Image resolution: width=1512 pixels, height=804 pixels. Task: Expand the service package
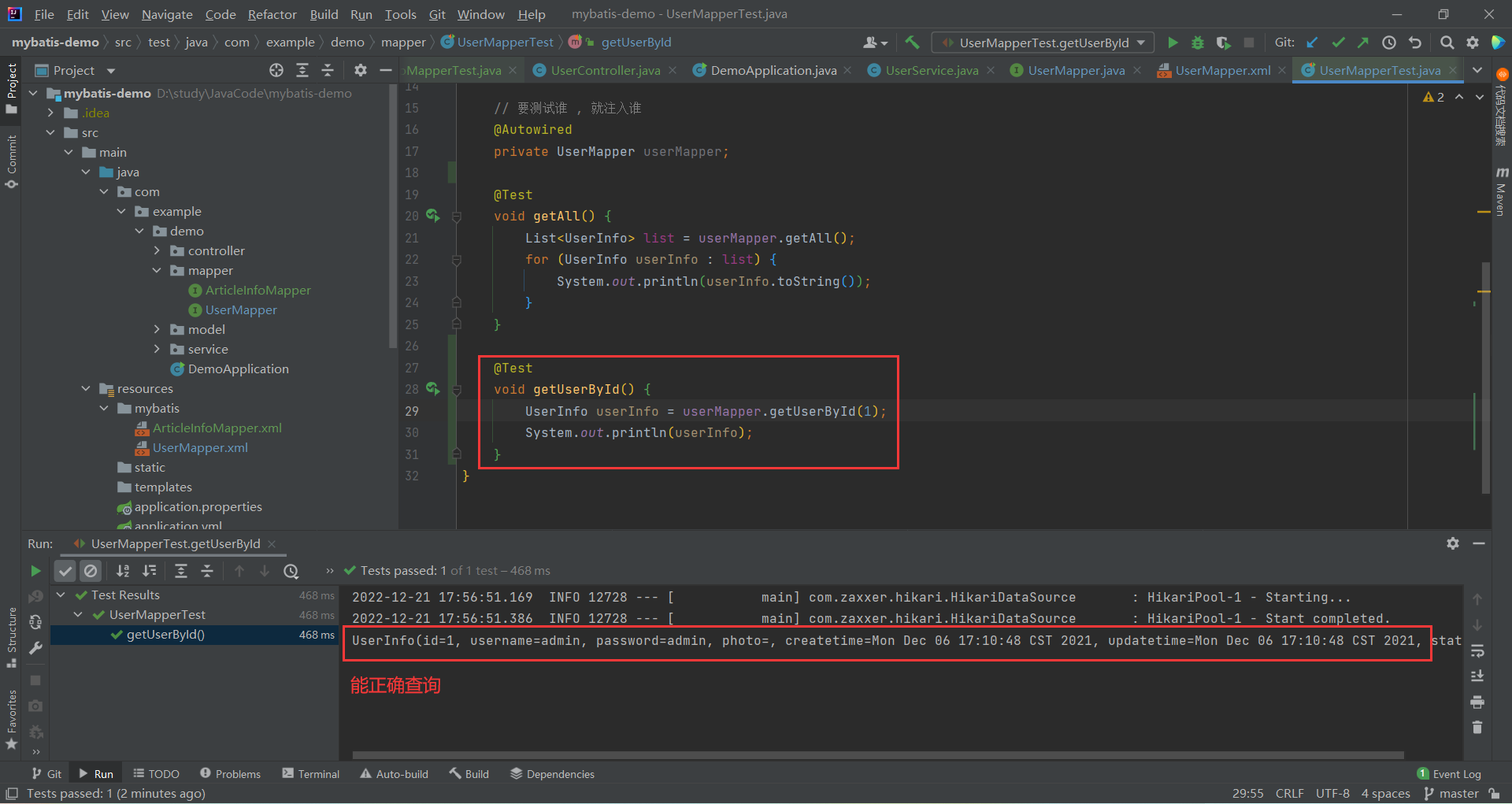[157, 349]
